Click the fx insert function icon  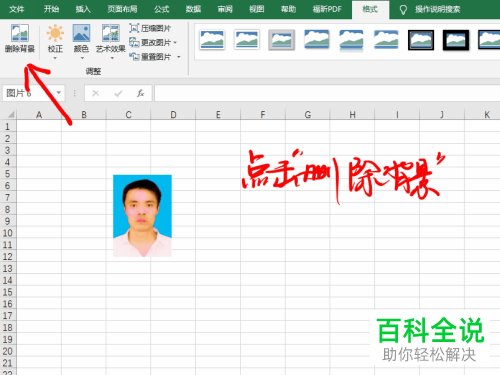click(140, 93)
